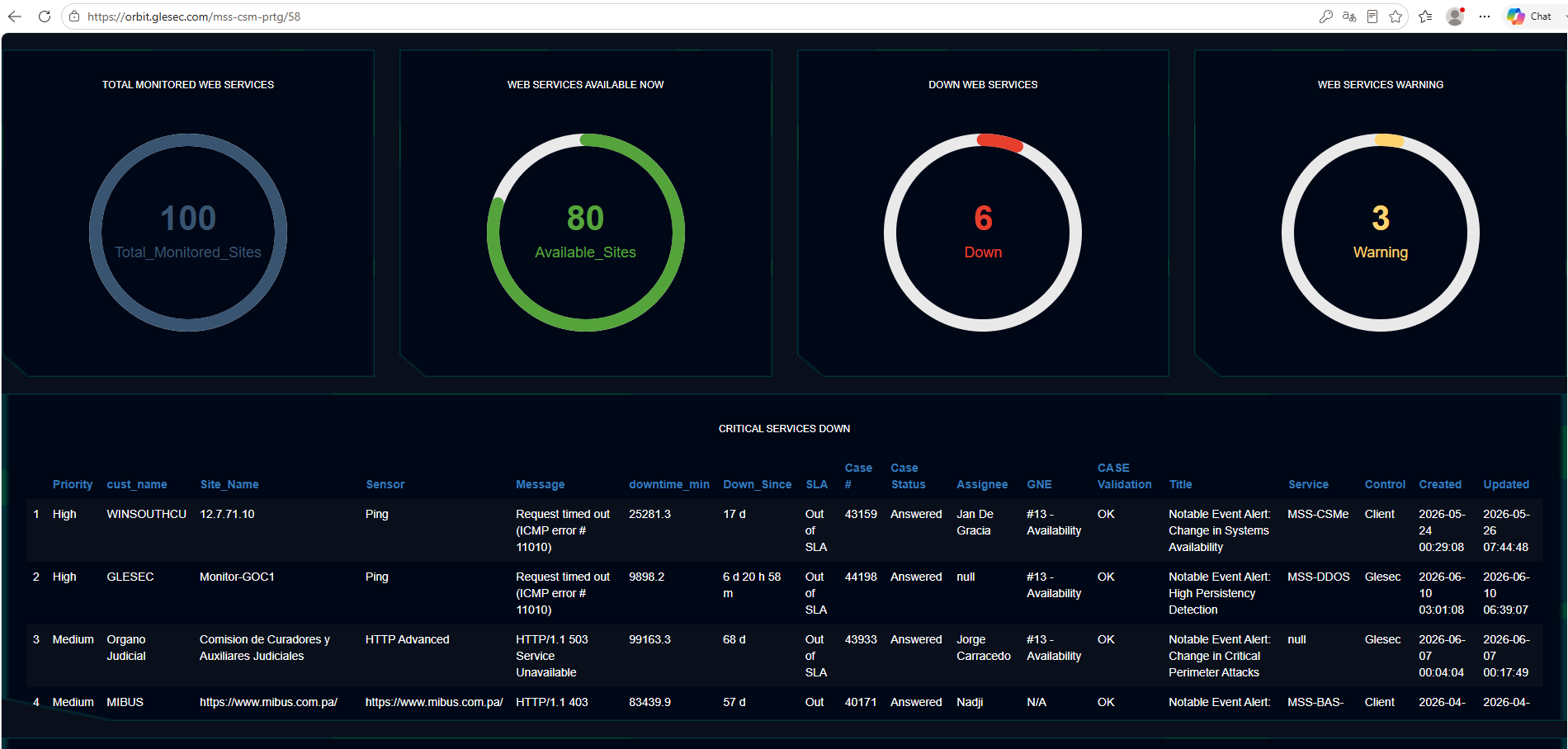Click the red Down services gauge

click(x=983, y=233)
